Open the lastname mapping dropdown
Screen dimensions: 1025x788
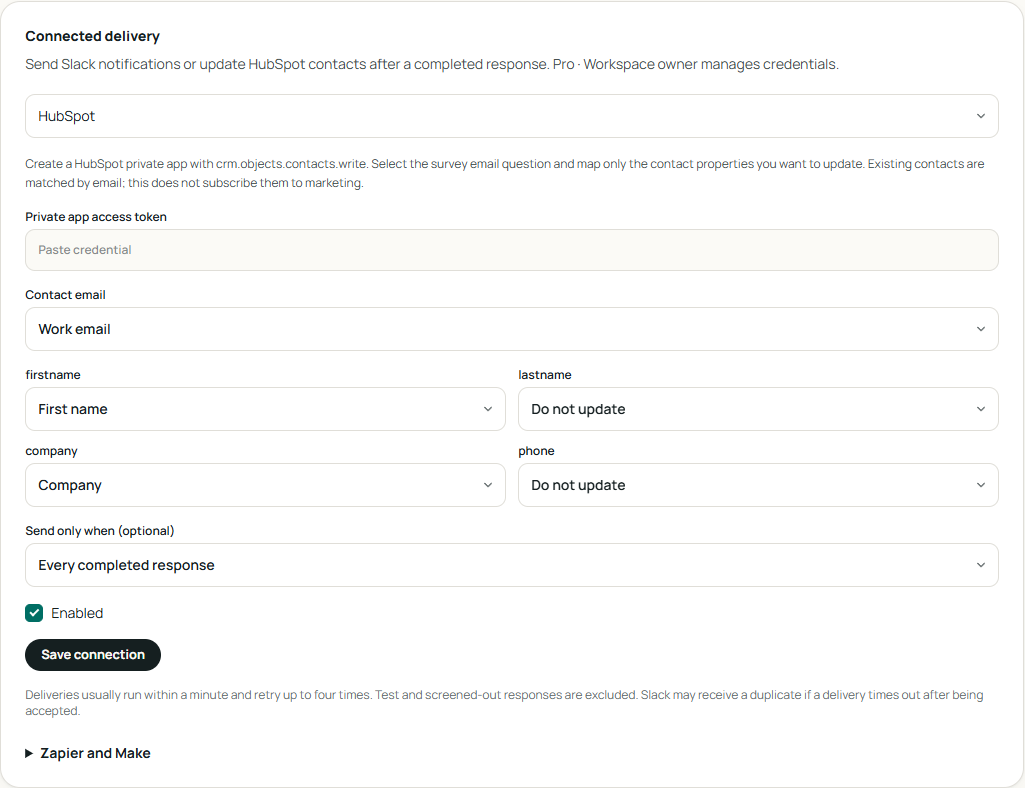click(758, 409)
